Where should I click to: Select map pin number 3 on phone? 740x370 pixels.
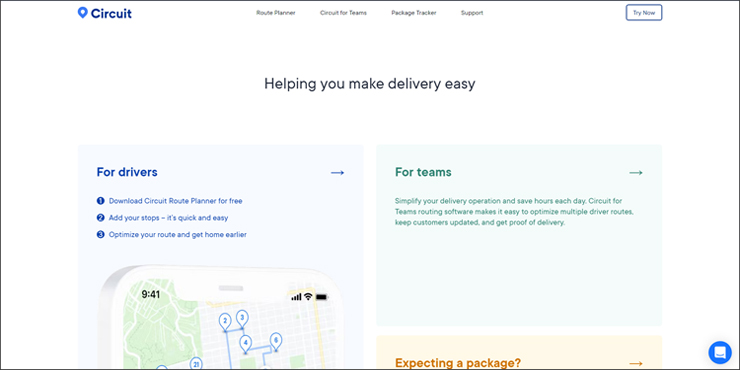coord(242,319)
